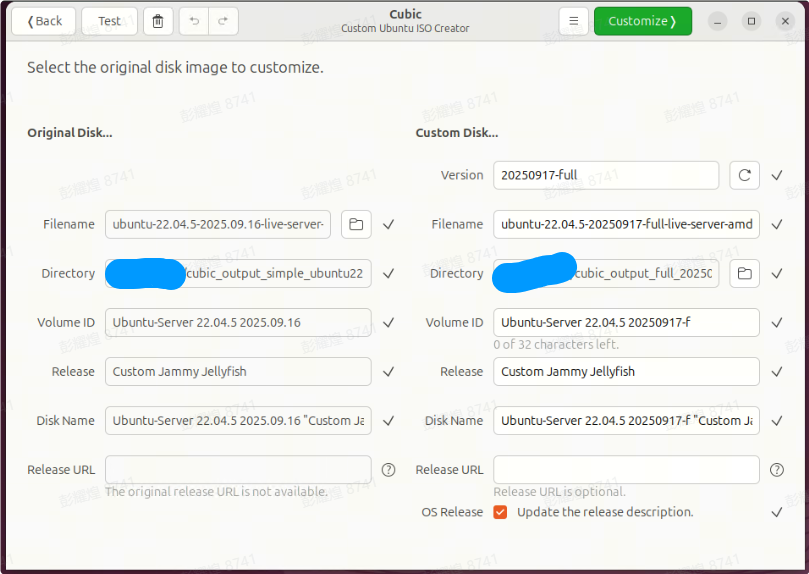Minimize the Cubic window
Screen dimensions: 809x574
[717, 21]
